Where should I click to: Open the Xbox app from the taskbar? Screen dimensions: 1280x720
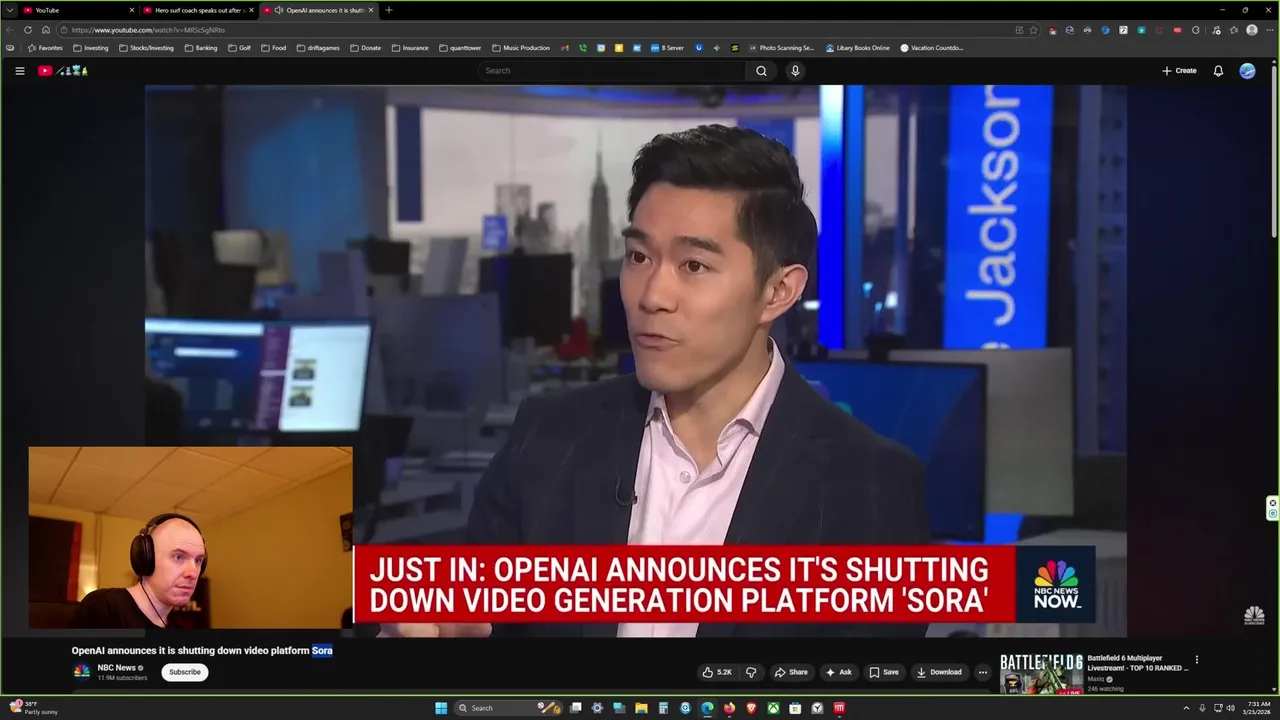(x=773, y=708)
